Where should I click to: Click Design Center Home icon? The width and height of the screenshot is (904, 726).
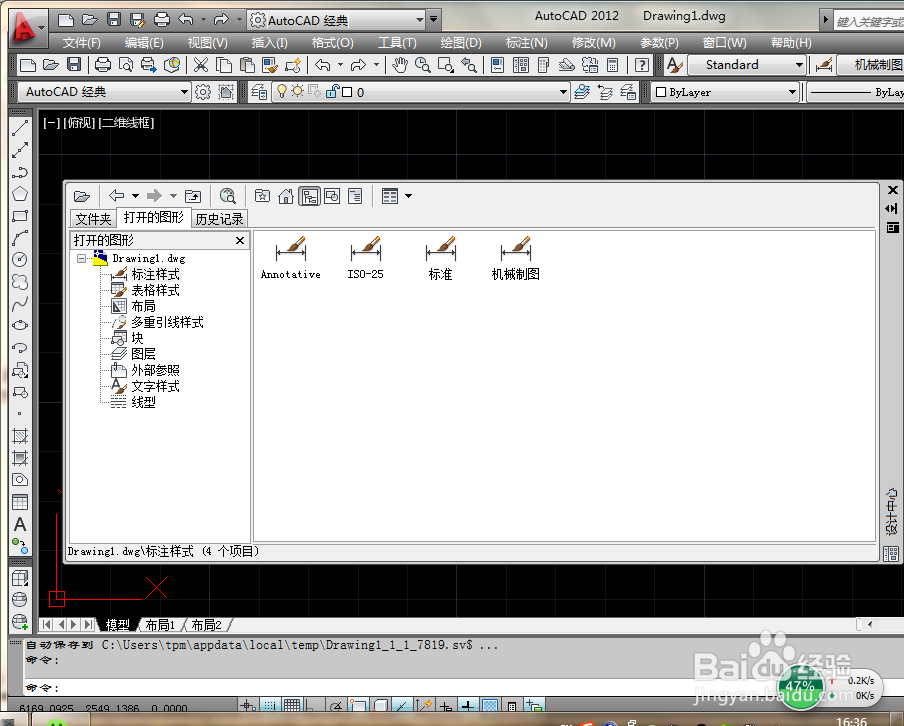click(286, 197)
